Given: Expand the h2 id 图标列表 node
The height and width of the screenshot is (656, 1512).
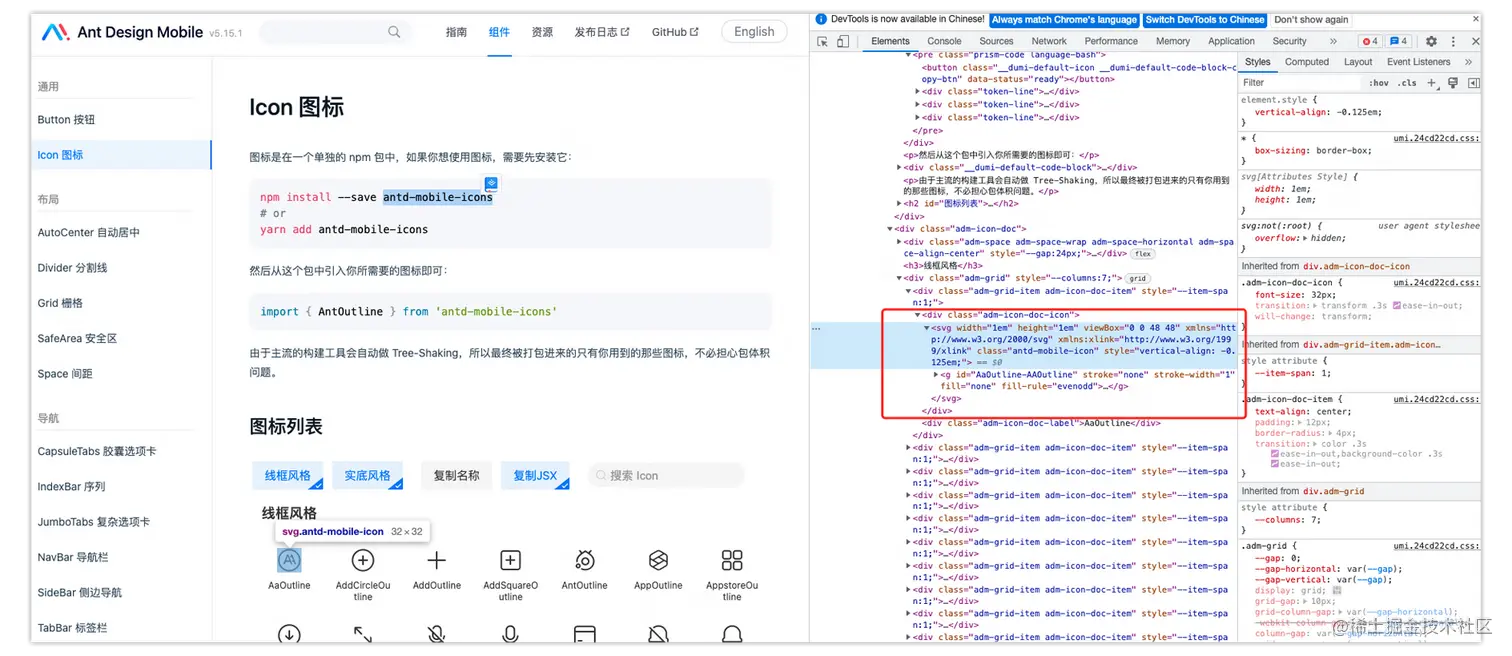Looking at the screenshot, I should 900,203.
